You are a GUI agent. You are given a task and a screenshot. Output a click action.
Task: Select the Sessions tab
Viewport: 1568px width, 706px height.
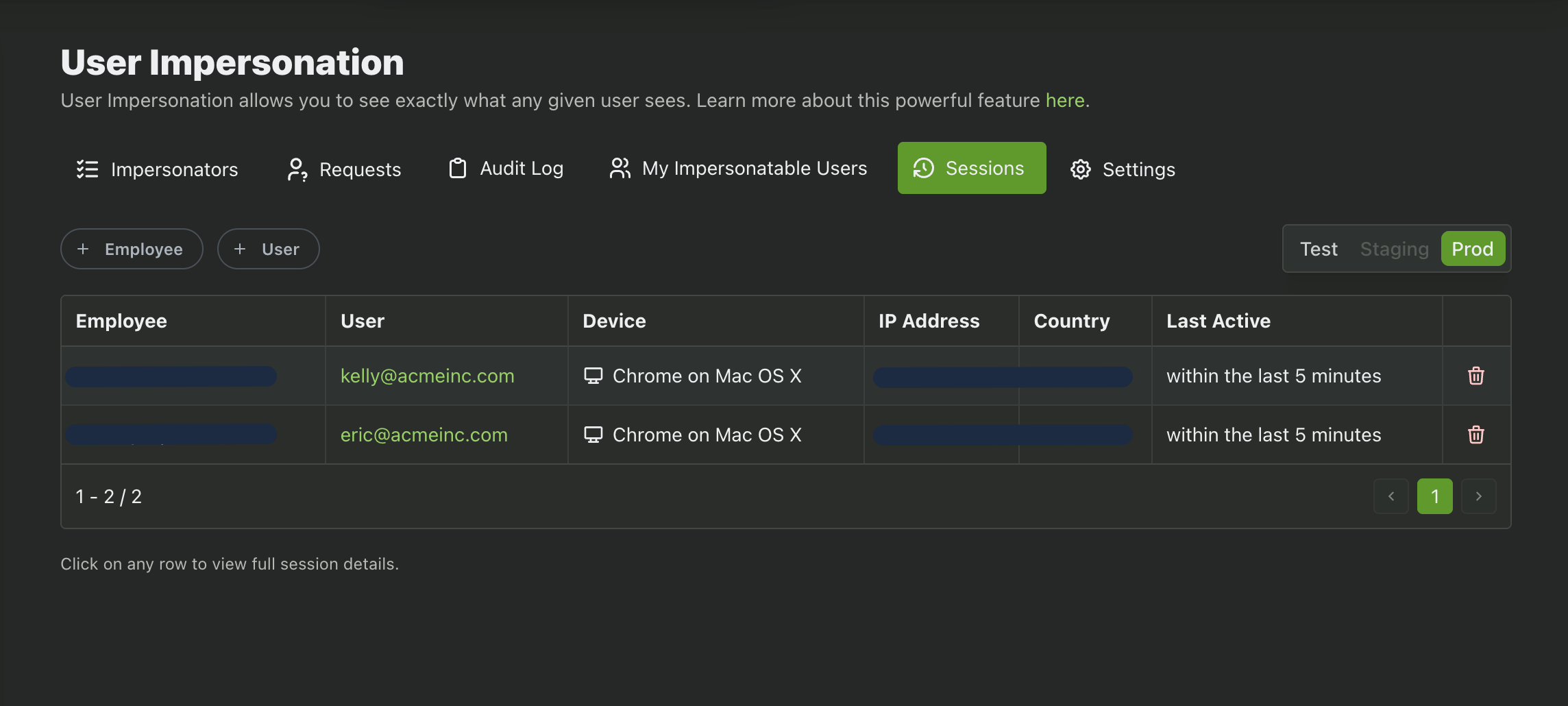(x=972, y=168)
